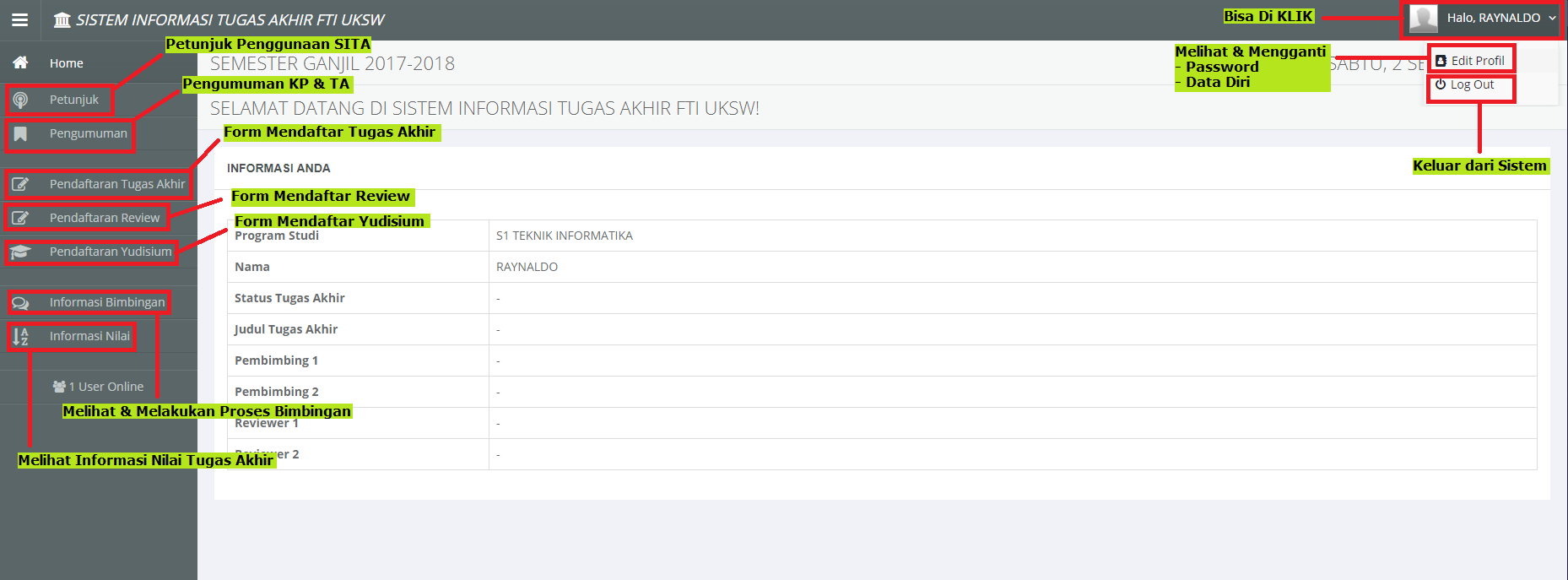The image size is (1568, 580).
Task: Click the Status Tugas Akhir row label
Action: click(x=289, y=298)
